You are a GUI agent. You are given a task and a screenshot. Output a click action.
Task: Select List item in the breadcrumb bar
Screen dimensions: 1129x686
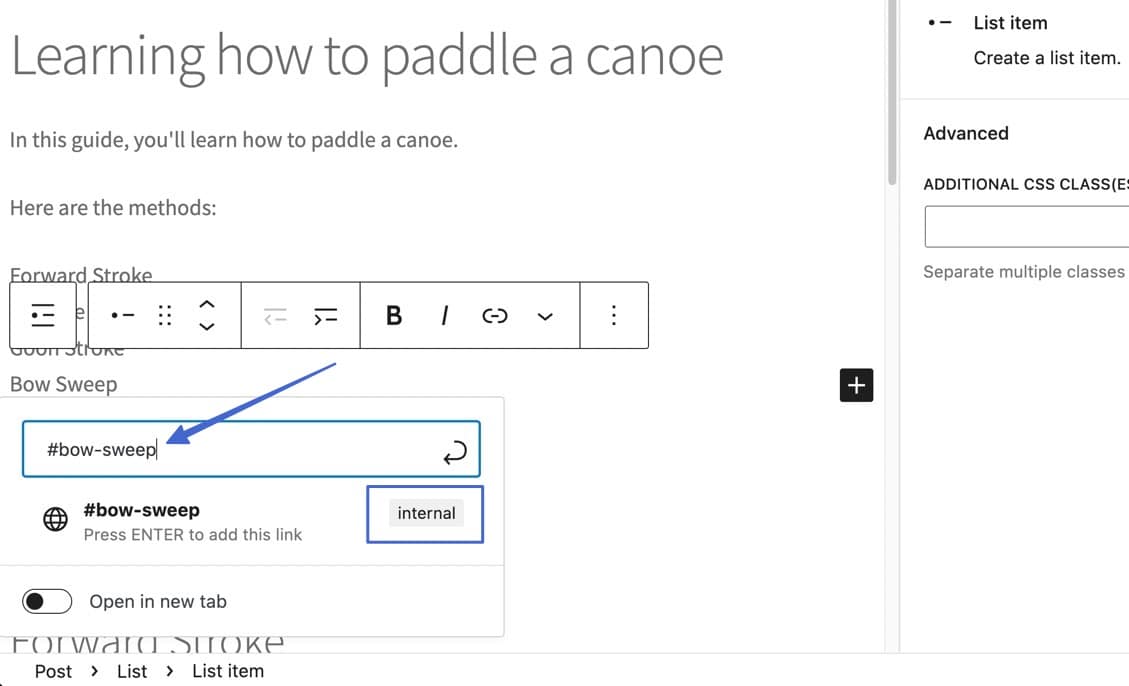227,671
